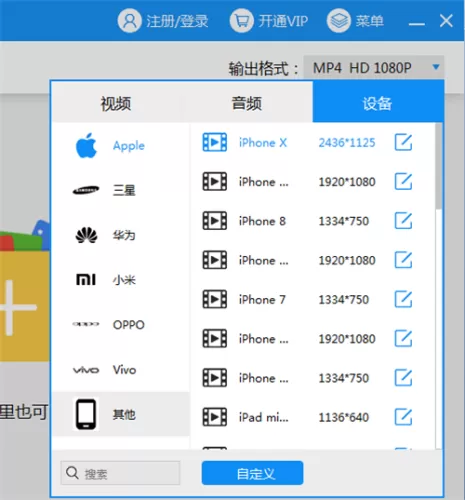Select the 华为 brand text
The image size is (465, 500).
(124, 235)
